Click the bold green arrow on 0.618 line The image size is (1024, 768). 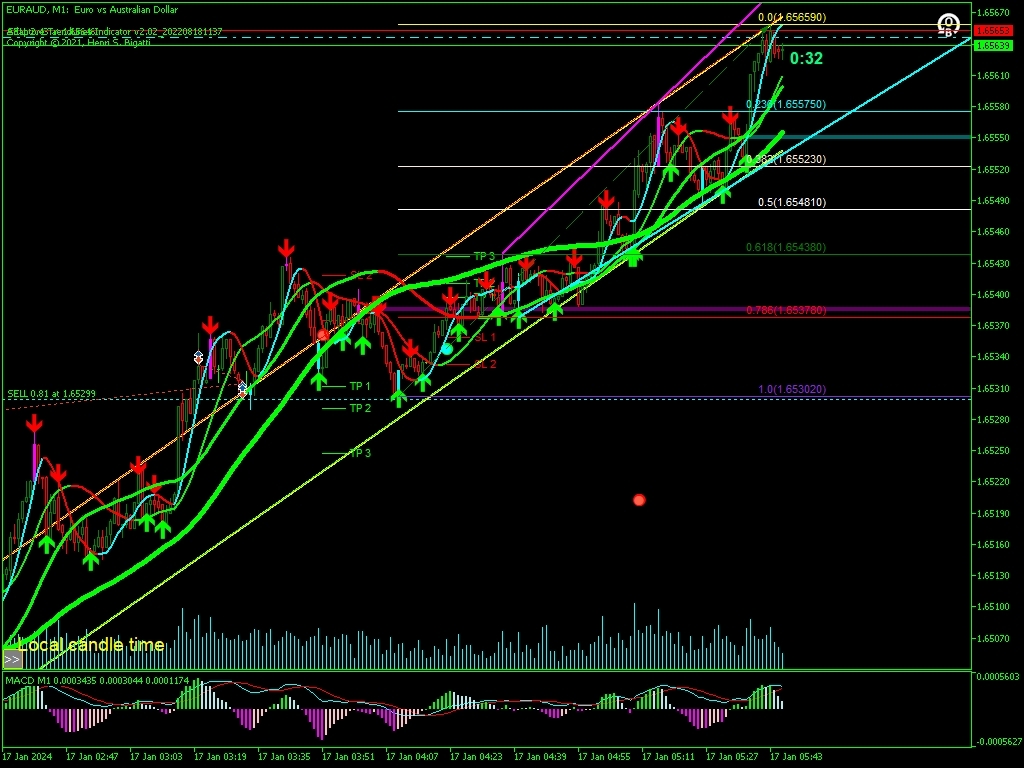(x=632, y=257)
